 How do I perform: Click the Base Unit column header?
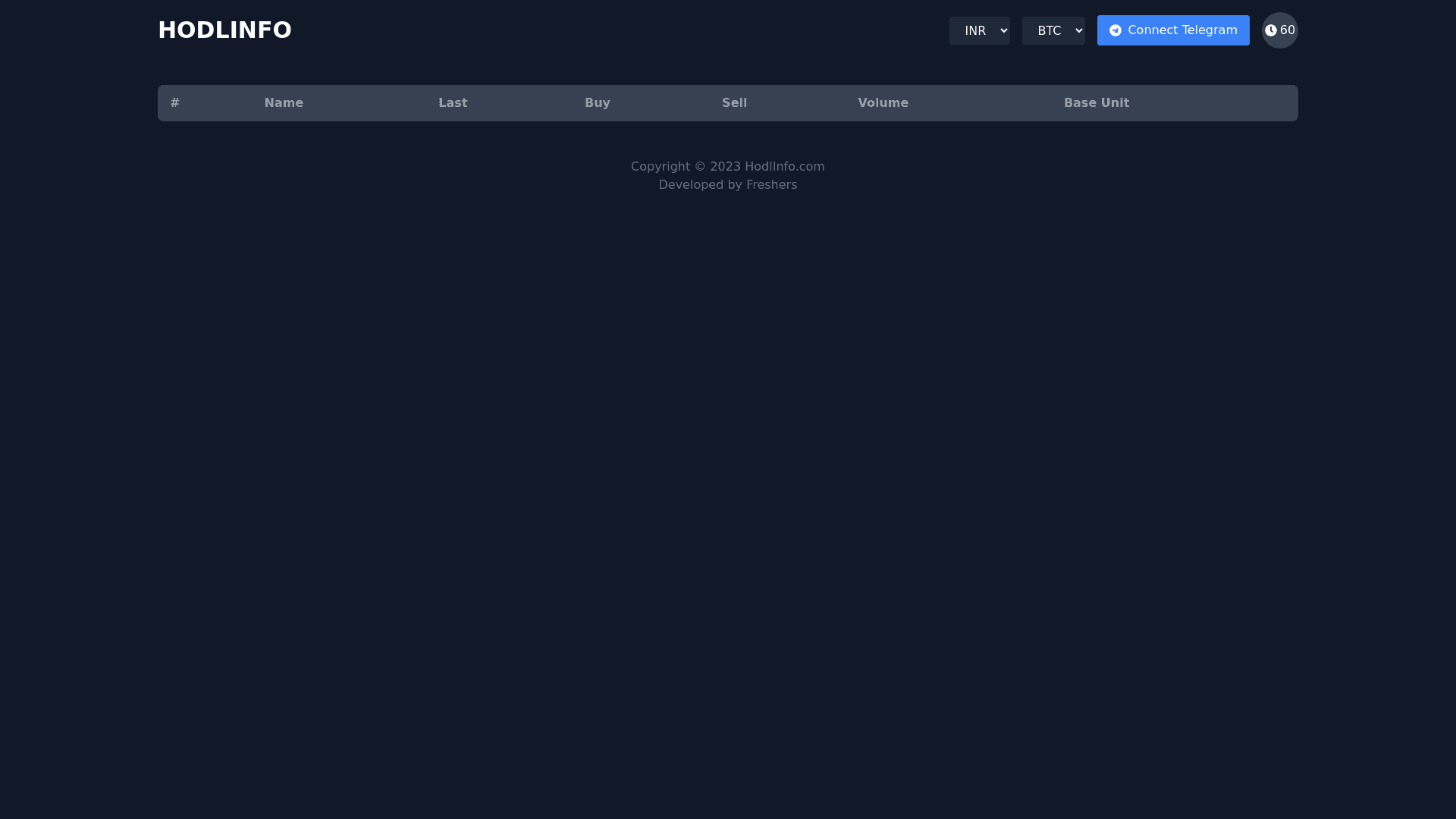[1096, 103]
